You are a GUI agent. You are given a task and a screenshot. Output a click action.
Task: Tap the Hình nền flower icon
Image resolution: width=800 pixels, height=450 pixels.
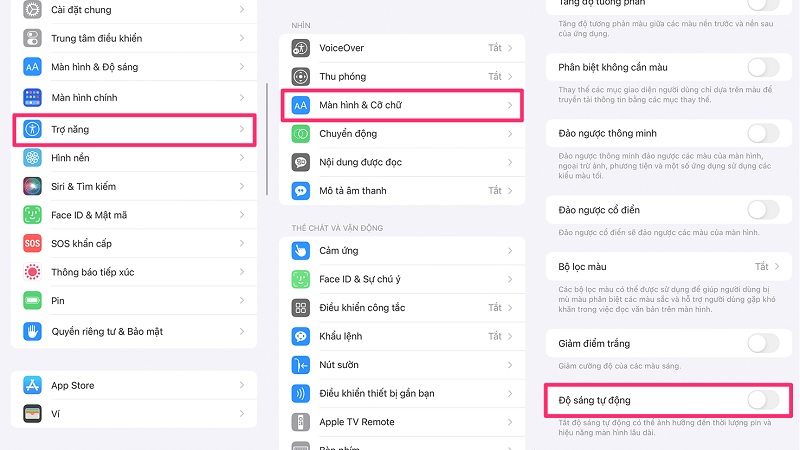[32, 158]
